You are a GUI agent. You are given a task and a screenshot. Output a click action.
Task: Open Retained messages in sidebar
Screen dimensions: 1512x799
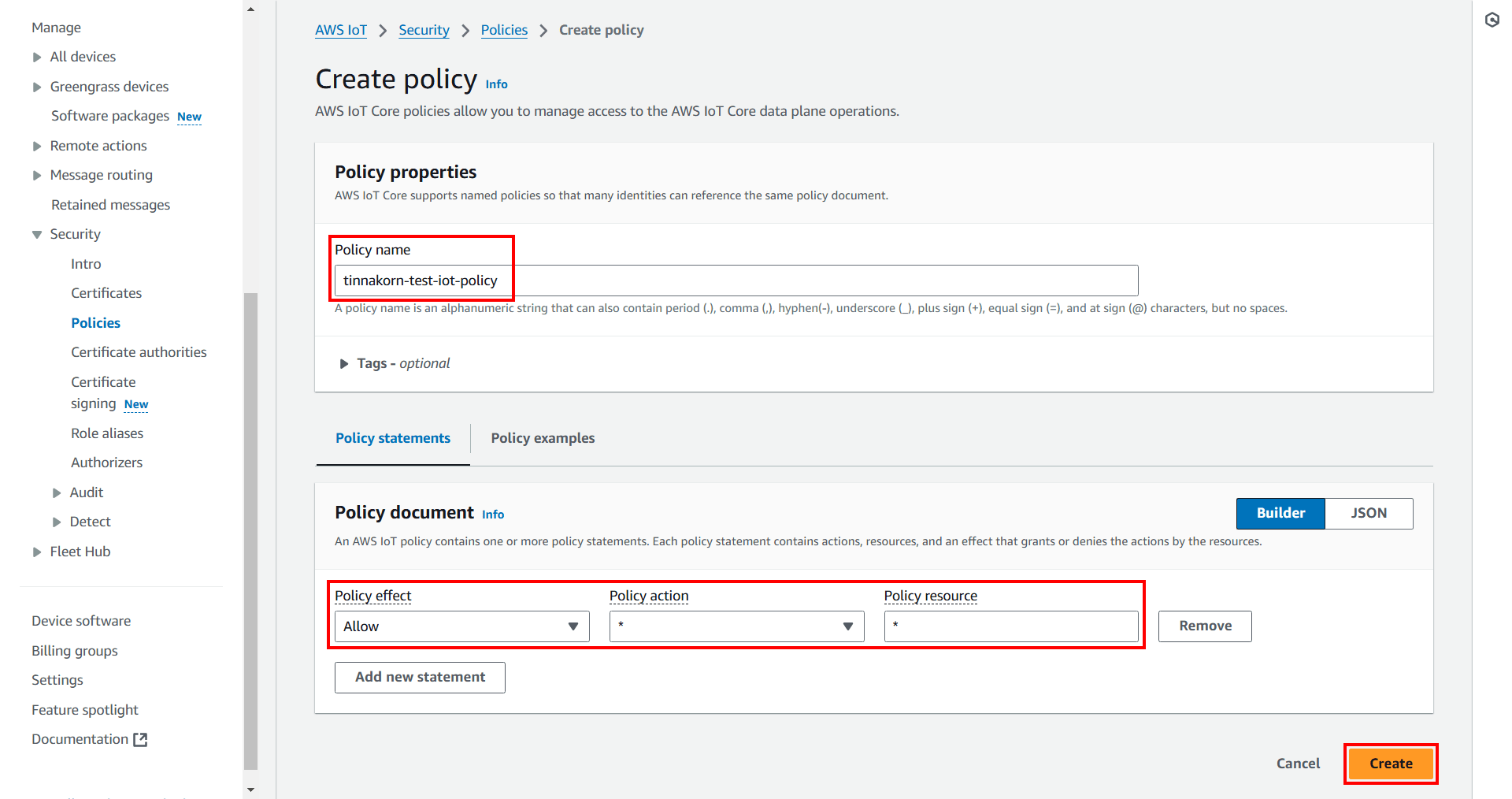point(111,205)
